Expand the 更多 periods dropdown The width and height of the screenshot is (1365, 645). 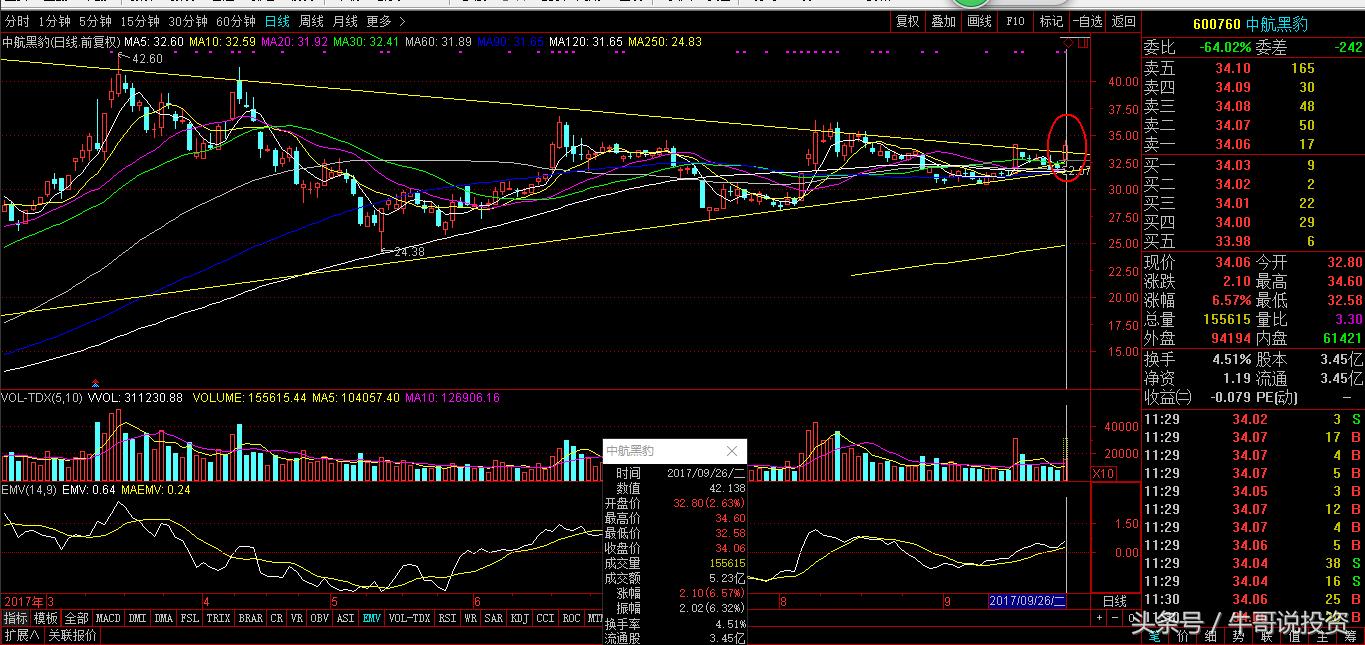coord(386,21)
